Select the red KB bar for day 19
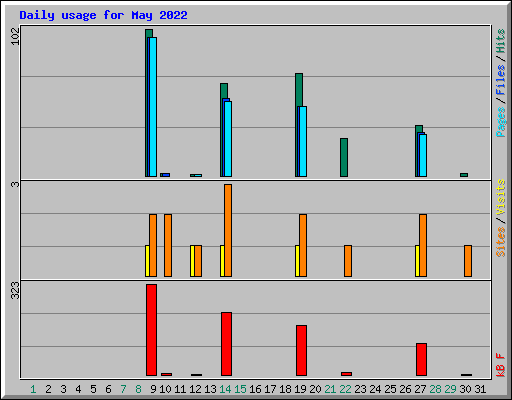The width and height of the screenshot is (512, 400). [x=301, y=350]
